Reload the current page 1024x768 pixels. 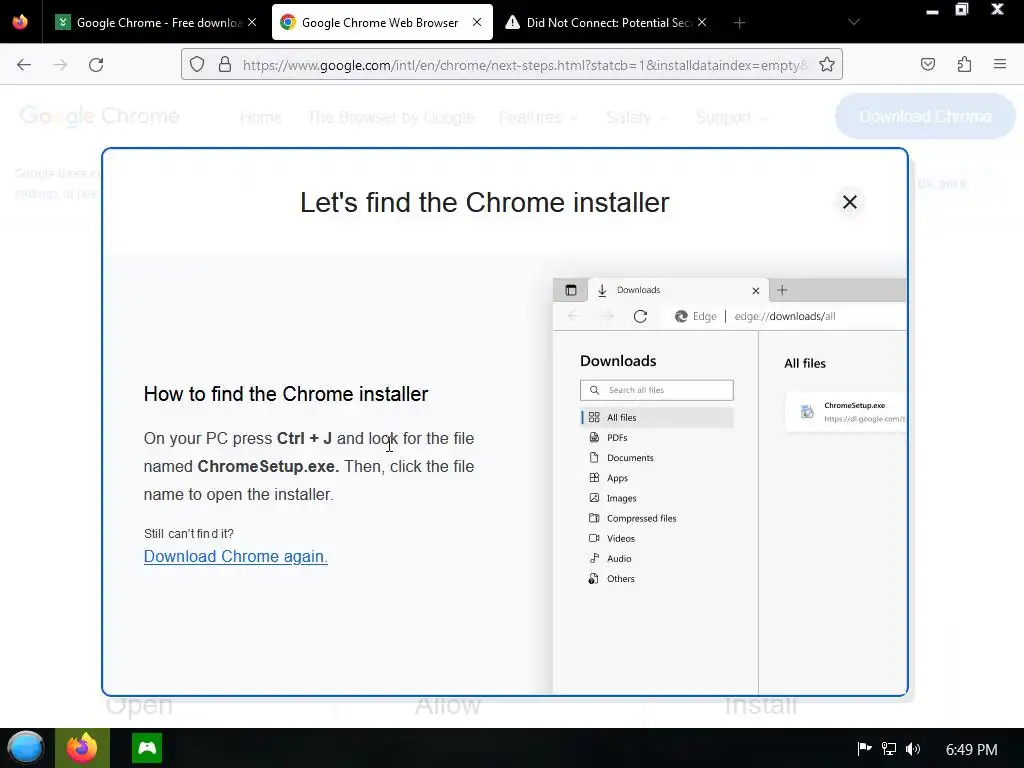pyautogui.click(x=96, y=65)
